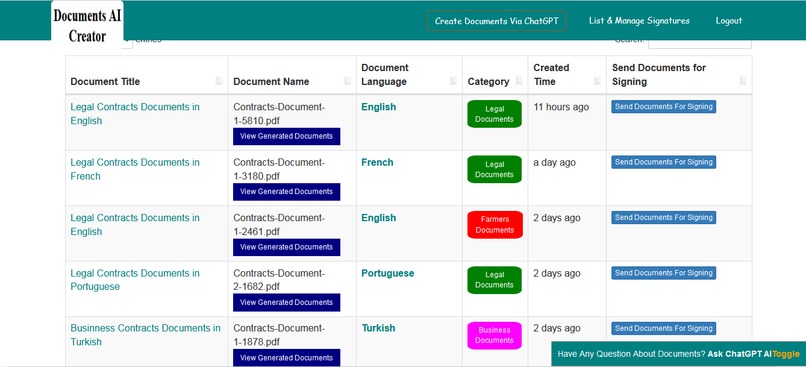Sort by Document Language column

tap(409, 75)
